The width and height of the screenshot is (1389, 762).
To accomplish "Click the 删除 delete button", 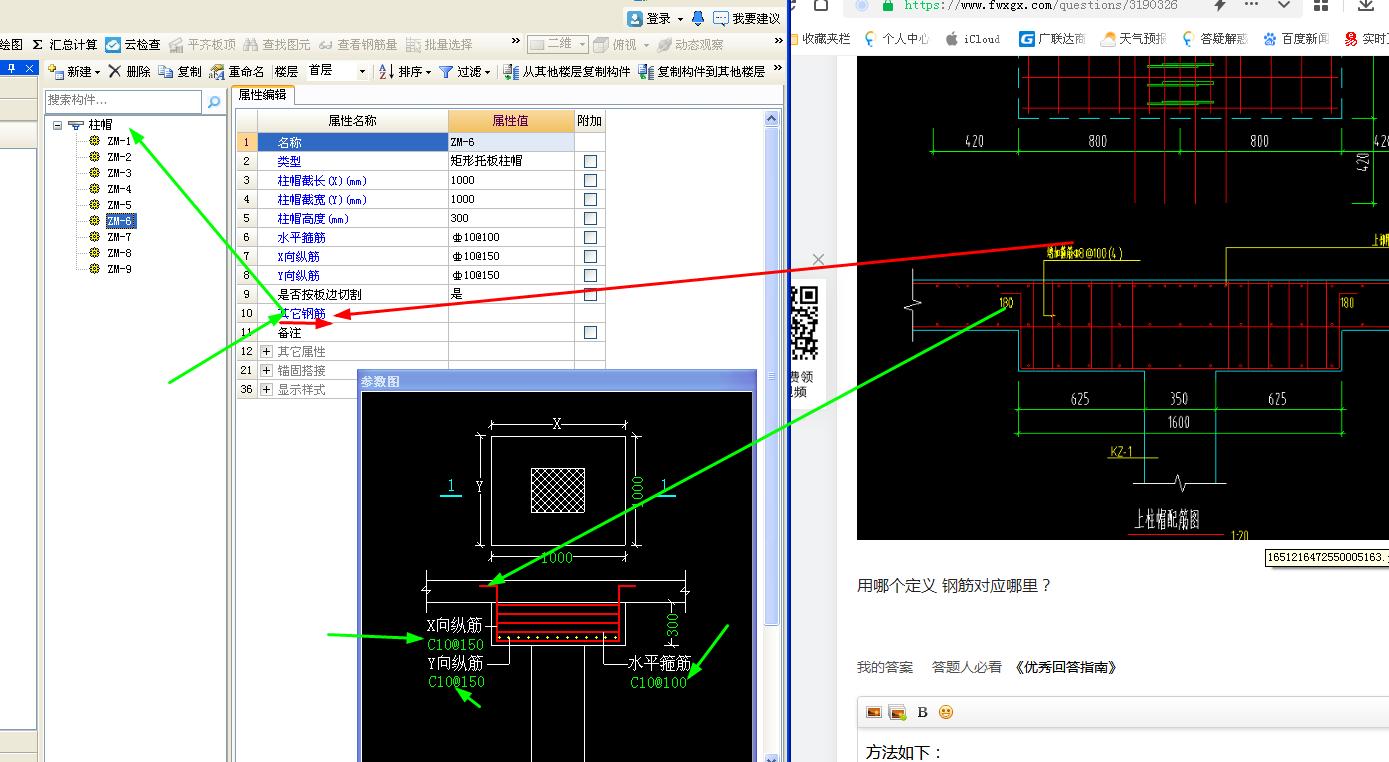I will tap(129, 72).
